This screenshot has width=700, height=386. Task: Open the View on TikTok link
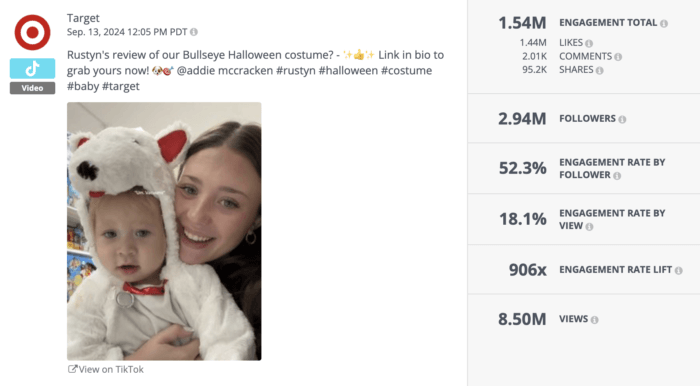tap(106, 369)
